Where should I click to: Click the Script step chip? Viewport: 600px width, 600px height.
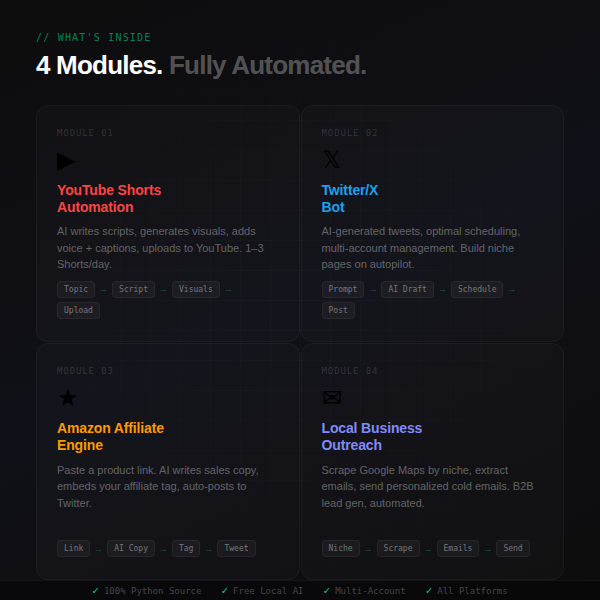point(133,289)
